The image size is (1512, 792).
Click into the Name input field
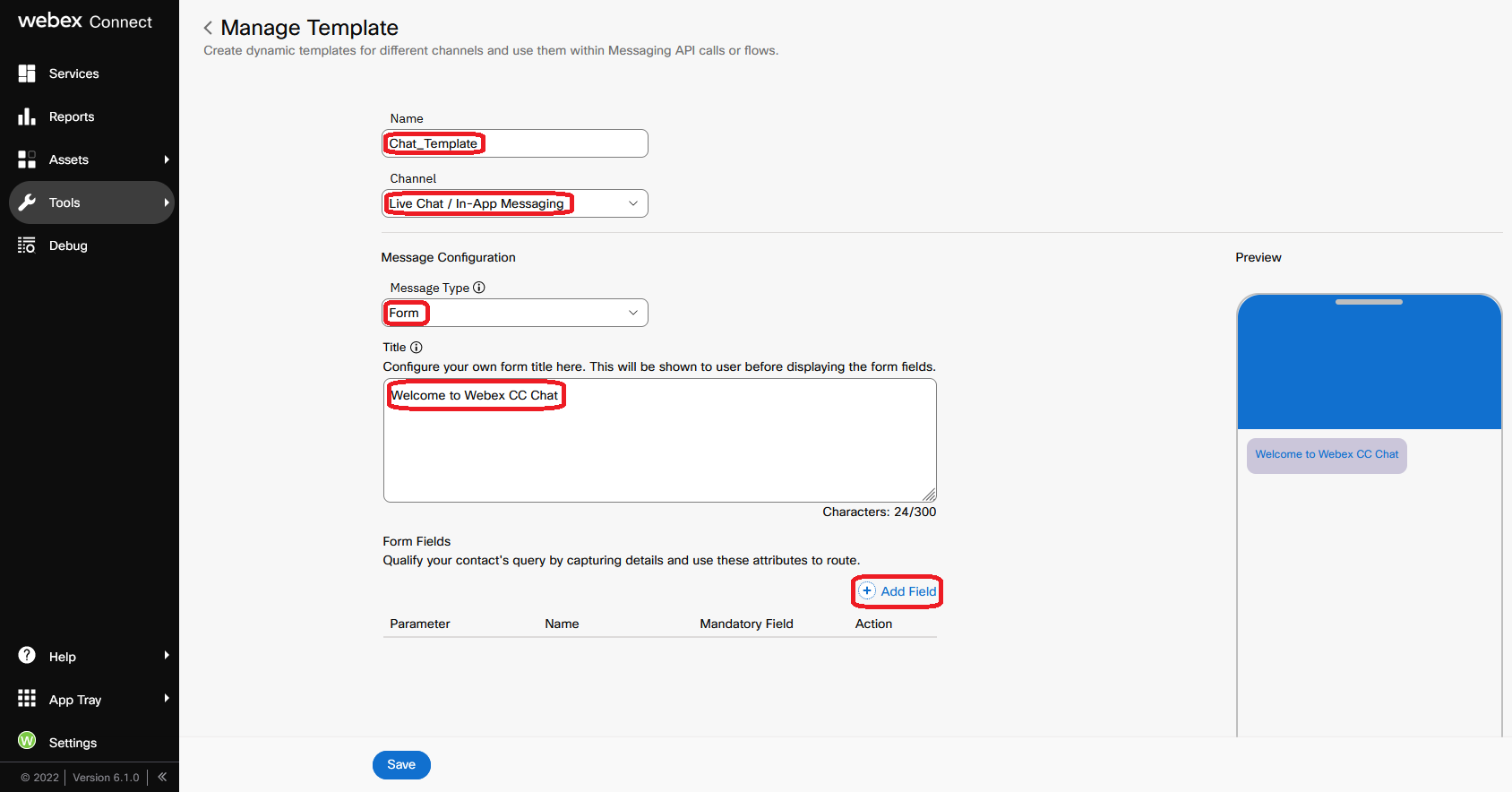515,143
